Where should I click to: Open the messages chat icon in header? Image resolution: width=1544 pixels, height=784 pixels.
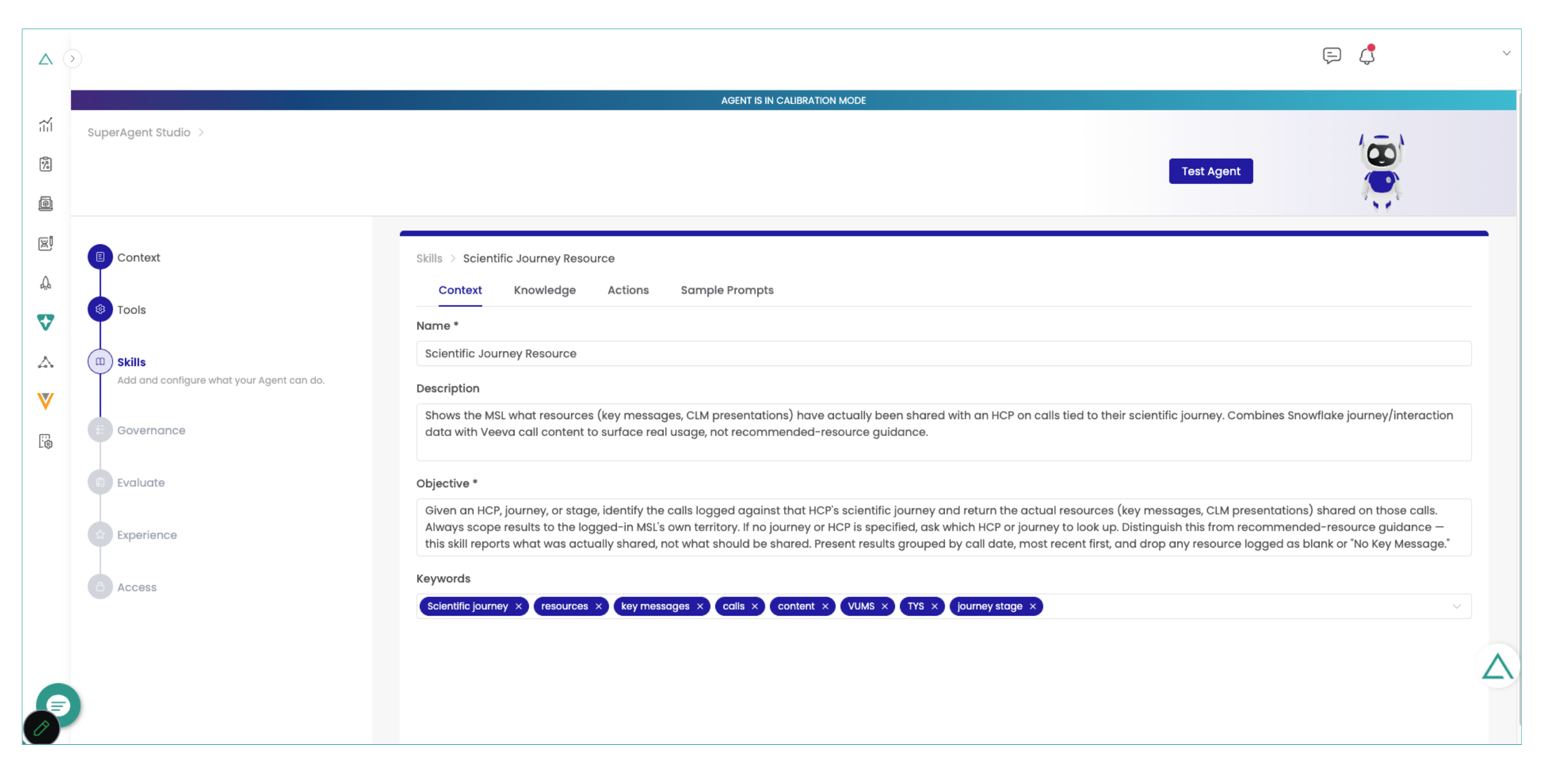pos(1331,56)
